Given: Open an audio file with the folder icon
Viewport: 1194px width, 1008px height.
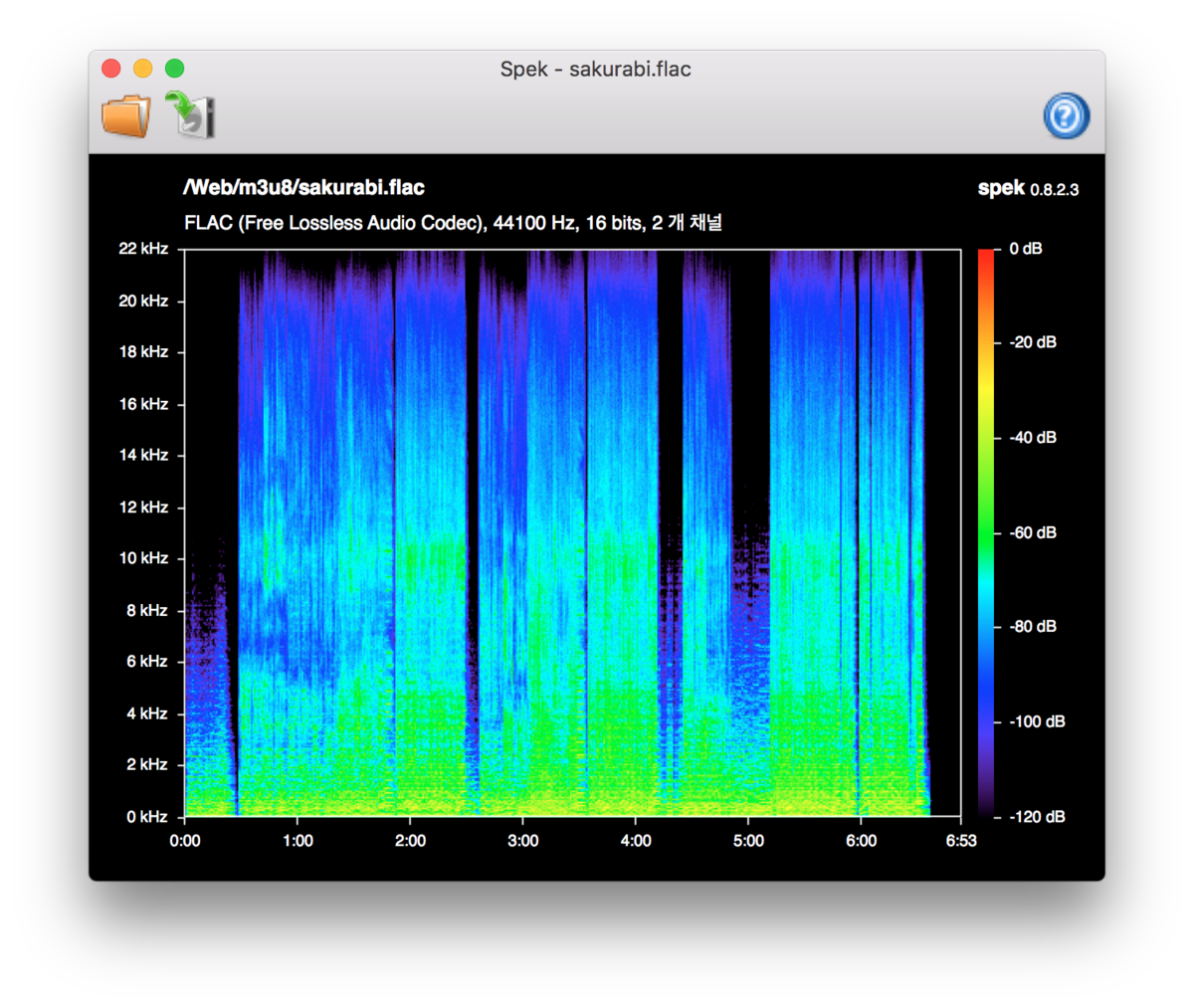Looking at the screenshot, I should (126, 115).
